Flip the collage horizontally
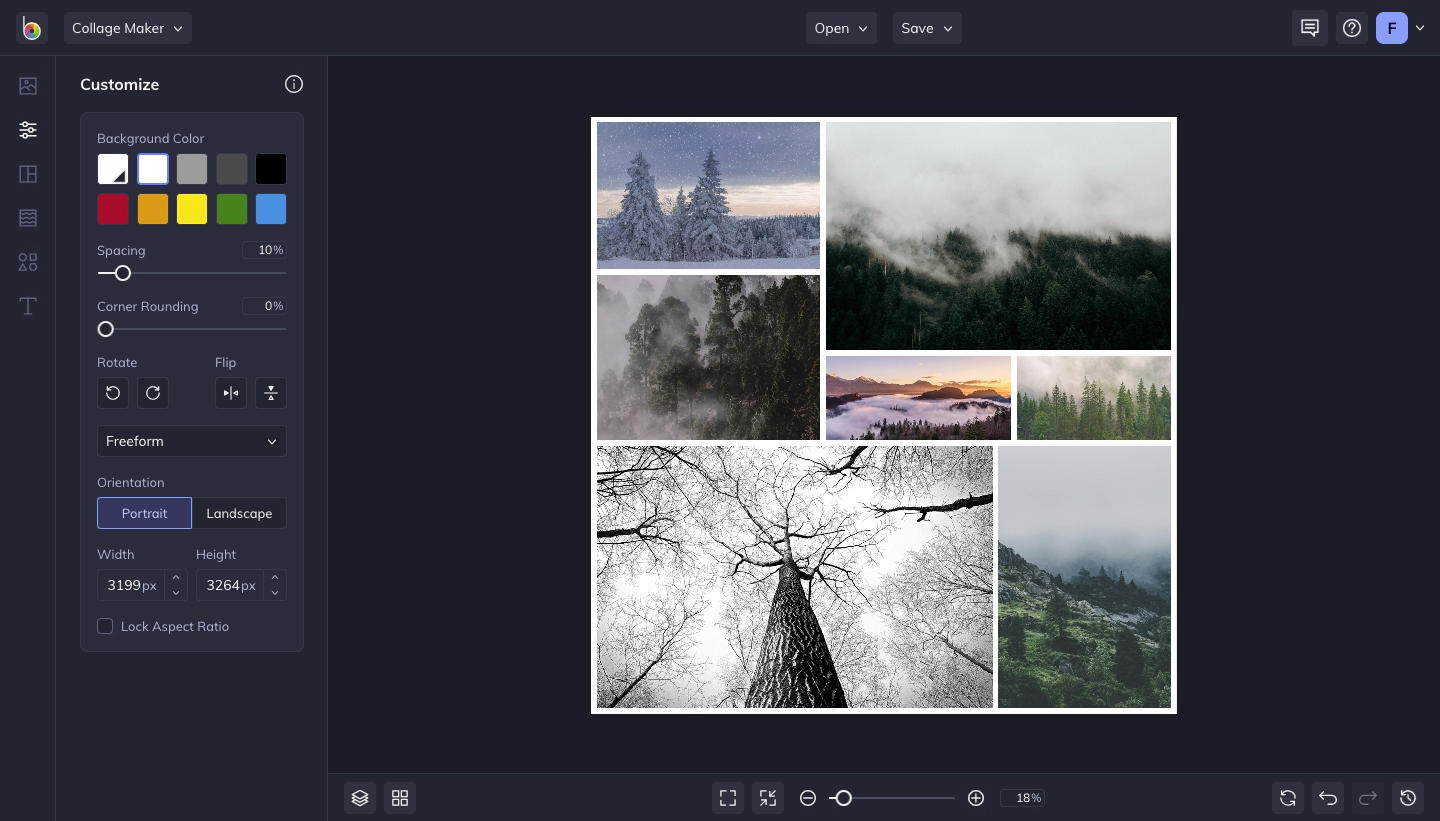Image resolution: width=1440 pixels, height=821 pixels. (231, 393)
